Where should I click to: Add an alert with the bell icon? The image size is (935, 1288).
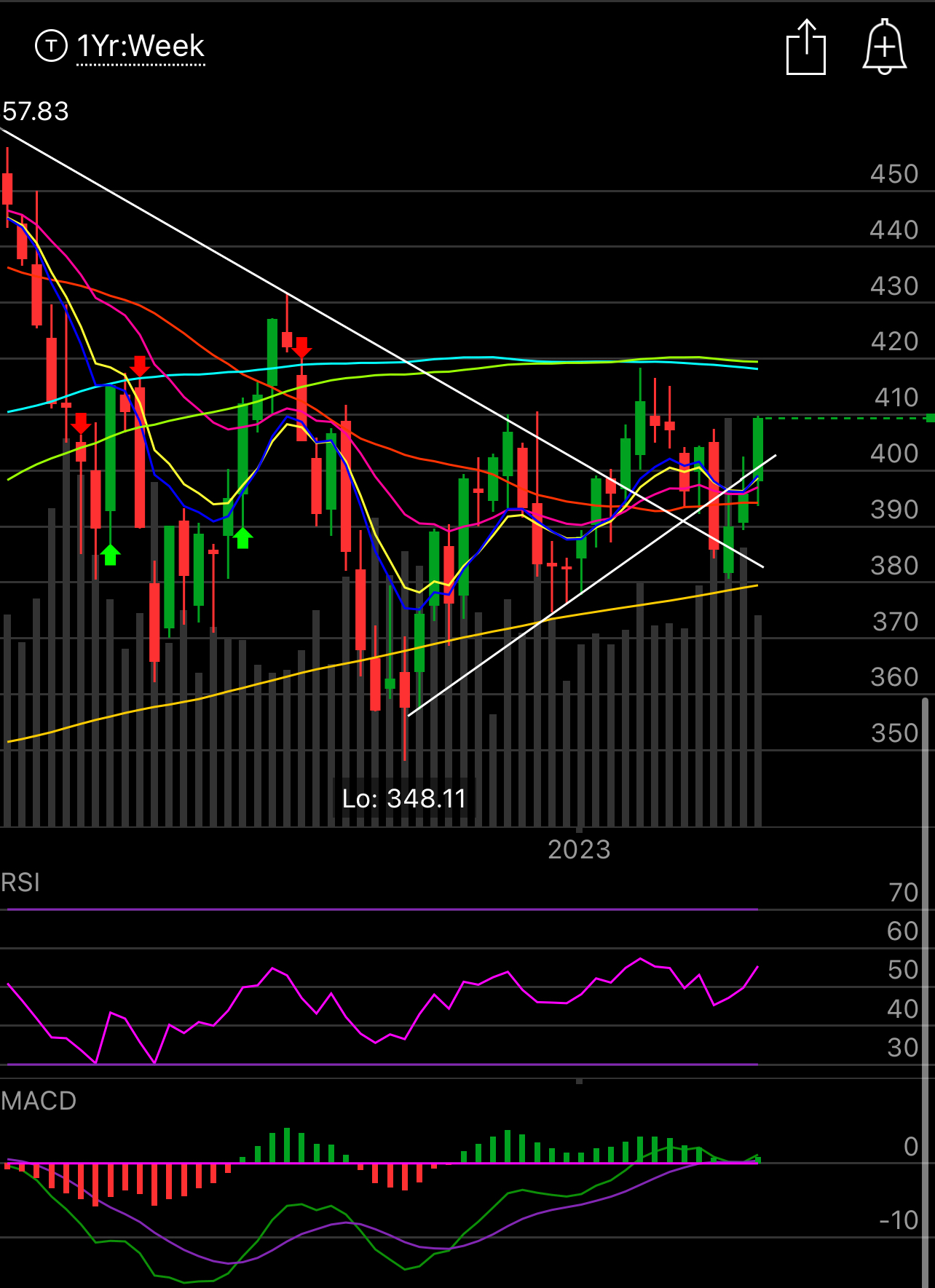click(885, 47)
